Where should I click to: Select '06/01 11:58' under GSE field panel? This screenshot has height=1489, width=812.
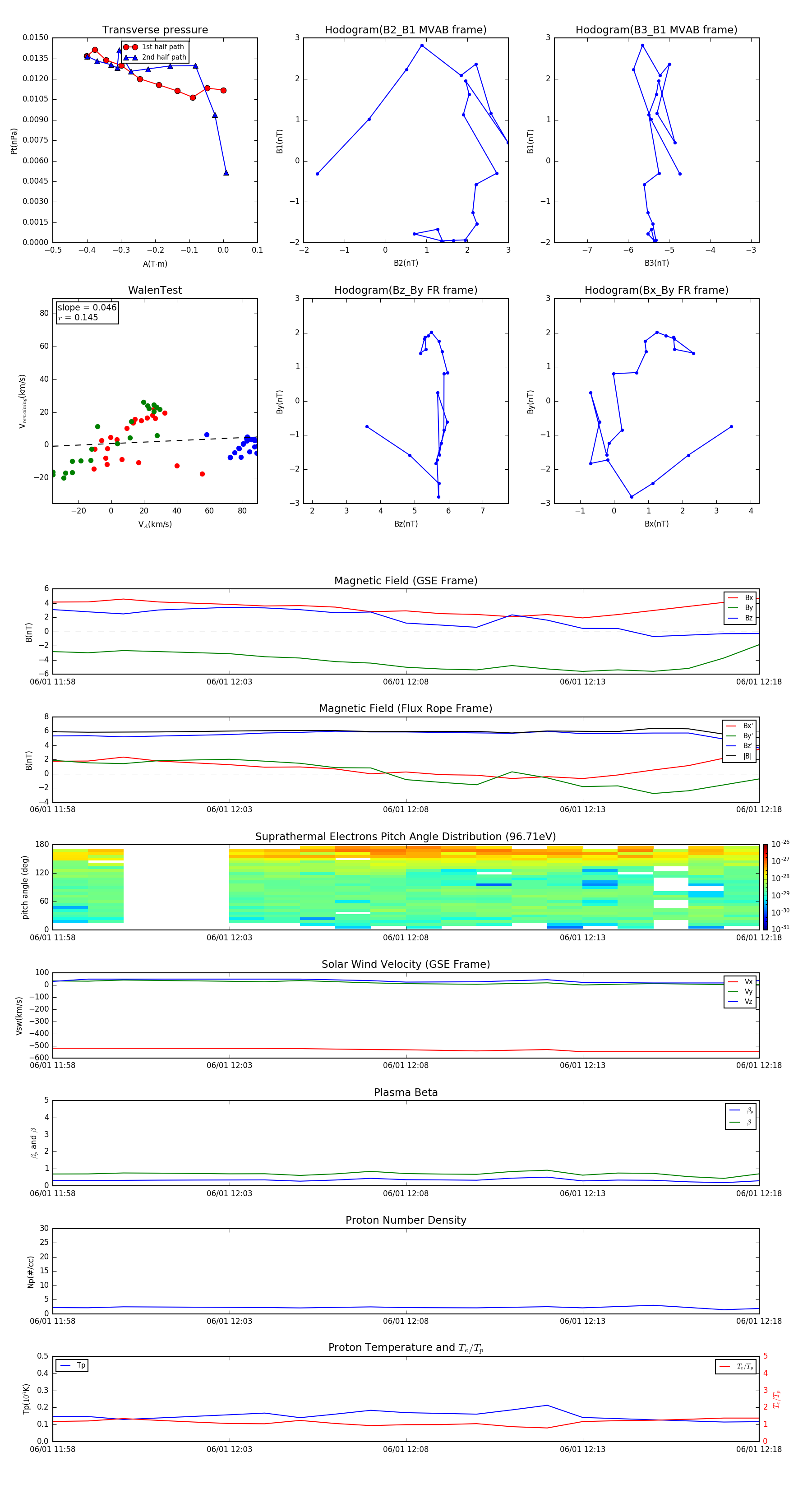(x=53, y=682)
